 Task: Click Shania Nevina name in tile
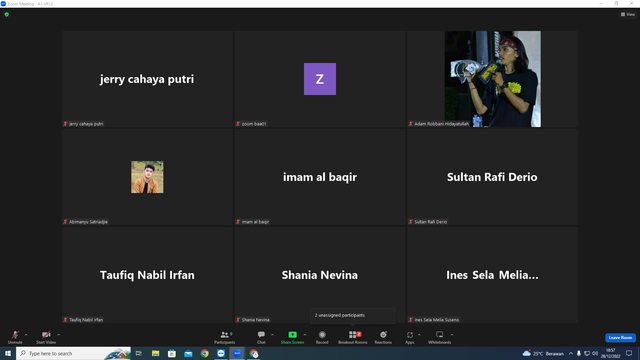click(x=320, y=275)
